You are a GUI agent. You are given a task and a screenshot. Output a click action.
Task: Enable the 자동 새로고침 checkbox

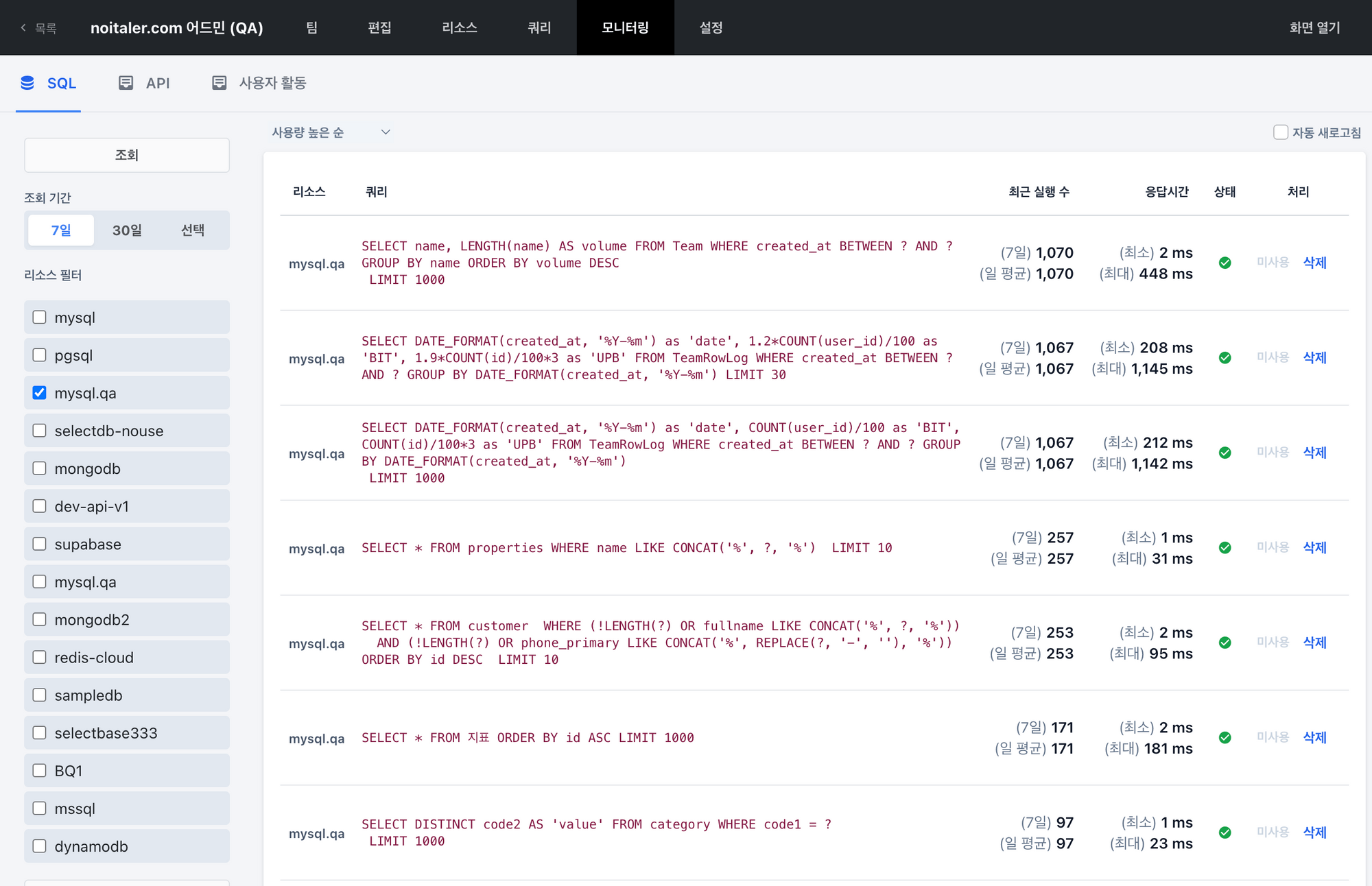coord(1280,132)
